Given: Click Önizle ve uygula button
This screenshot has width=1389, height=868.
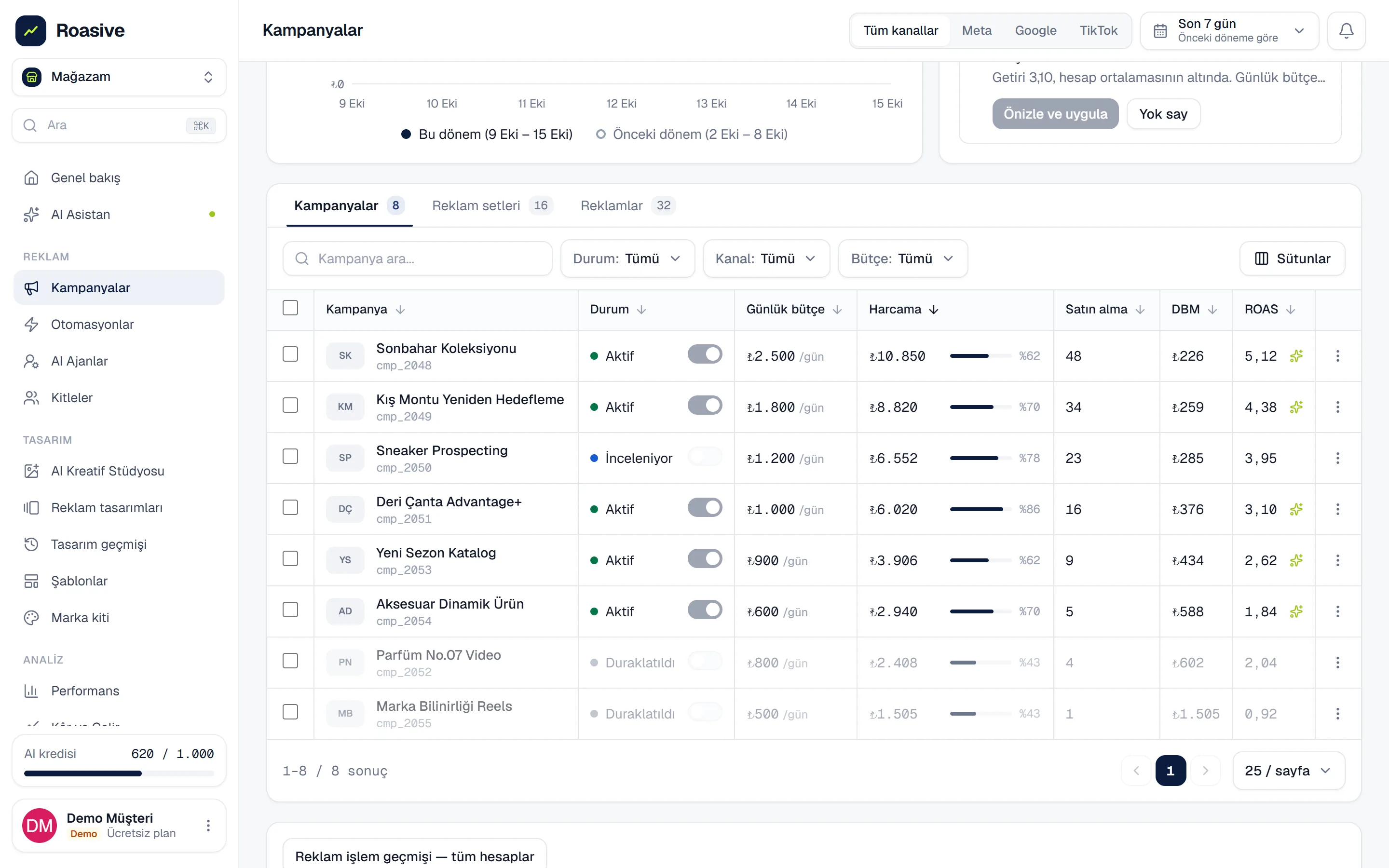Looking at the screenshot, I should tap(1055, 114).
